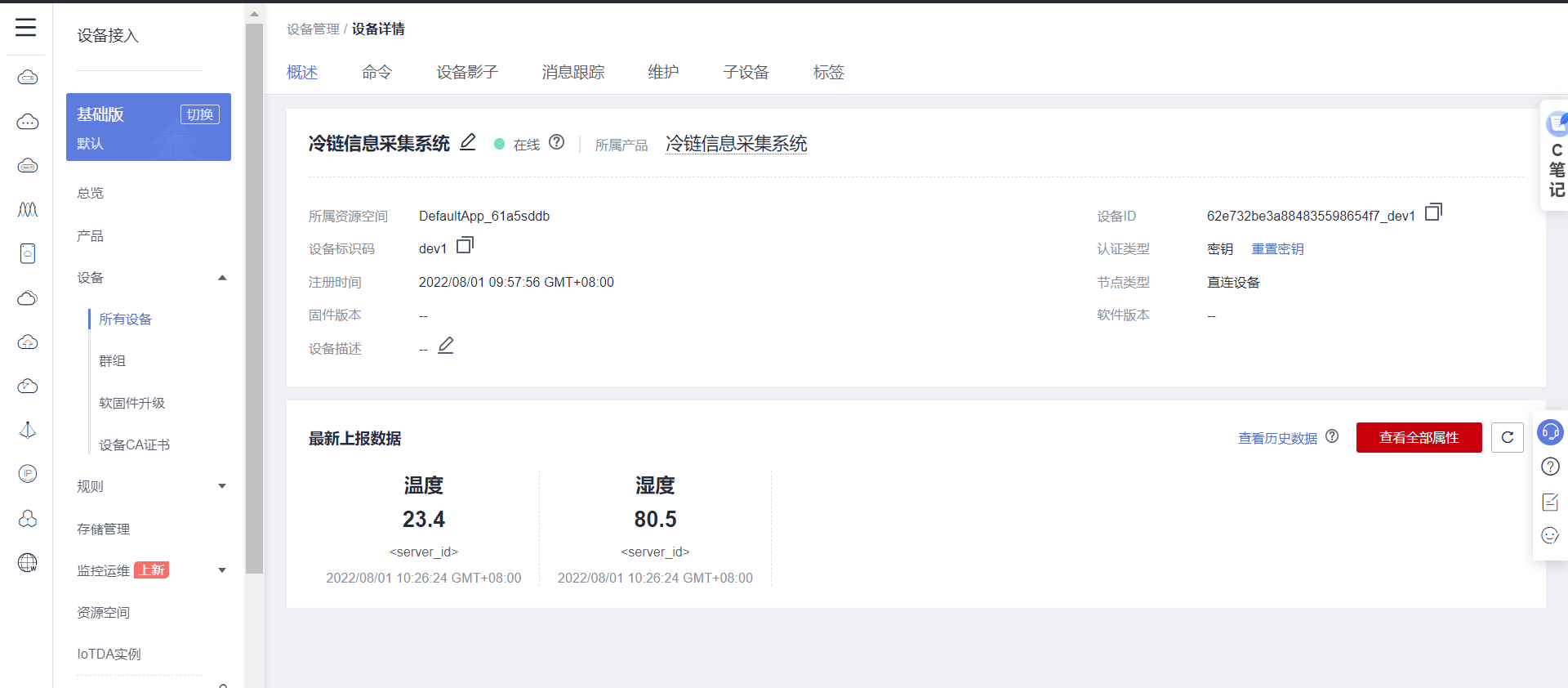Select the 子设备 tab
The width and height of the screenshot is (1568, 688).
click(746, 72)
